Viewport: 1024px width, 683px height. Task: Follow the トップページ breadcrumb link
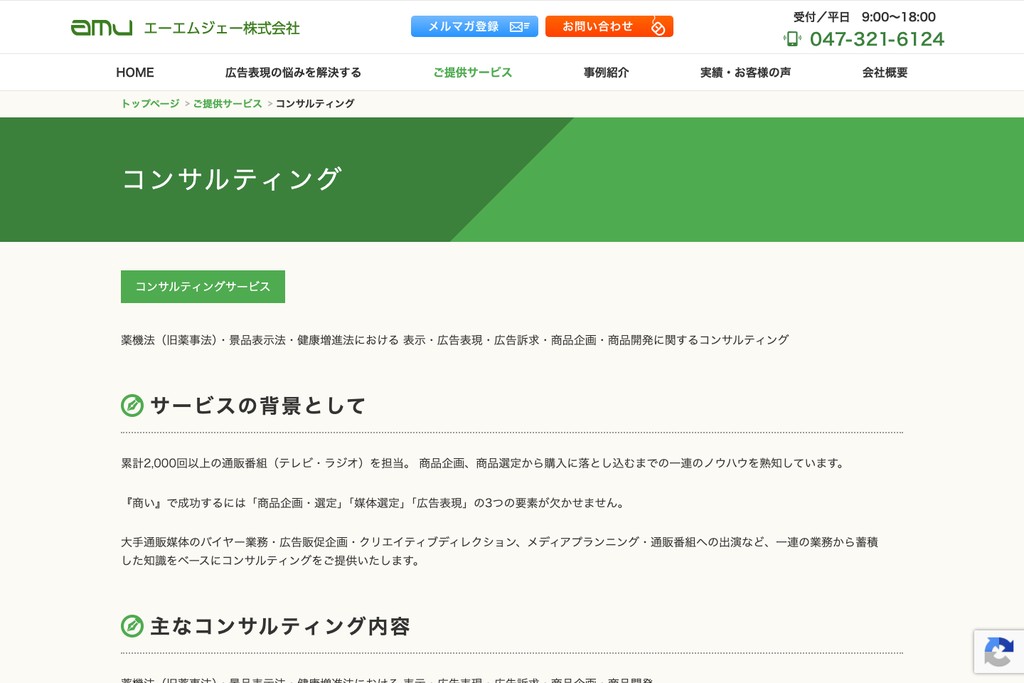tap(150, 104)
